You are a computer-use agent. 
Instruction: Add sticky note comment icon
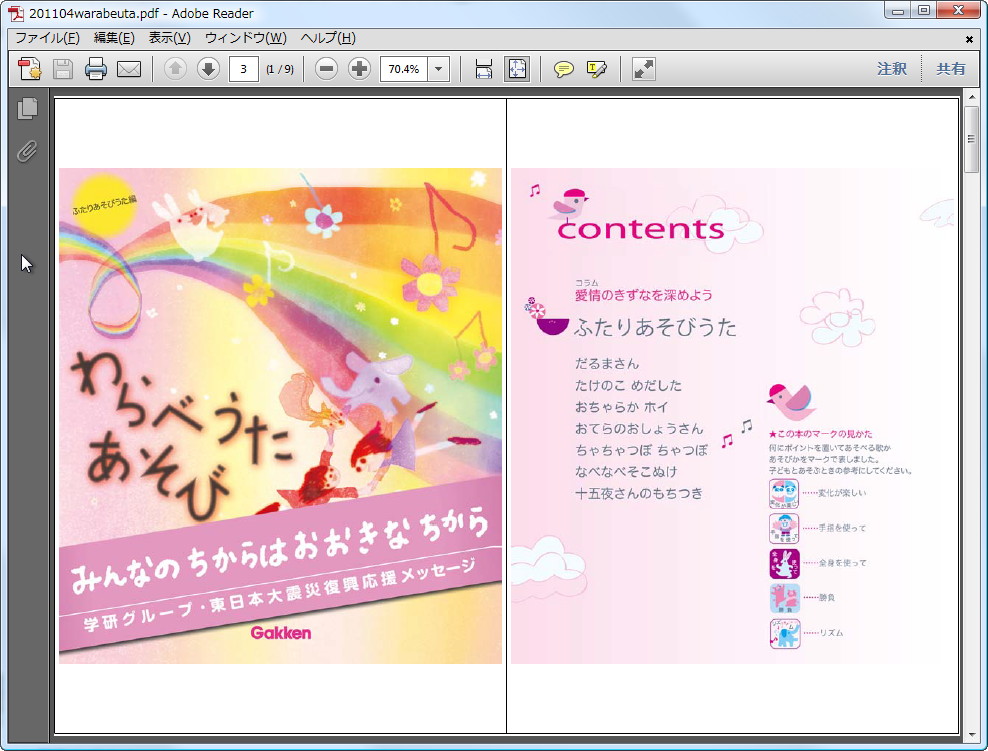563,69
